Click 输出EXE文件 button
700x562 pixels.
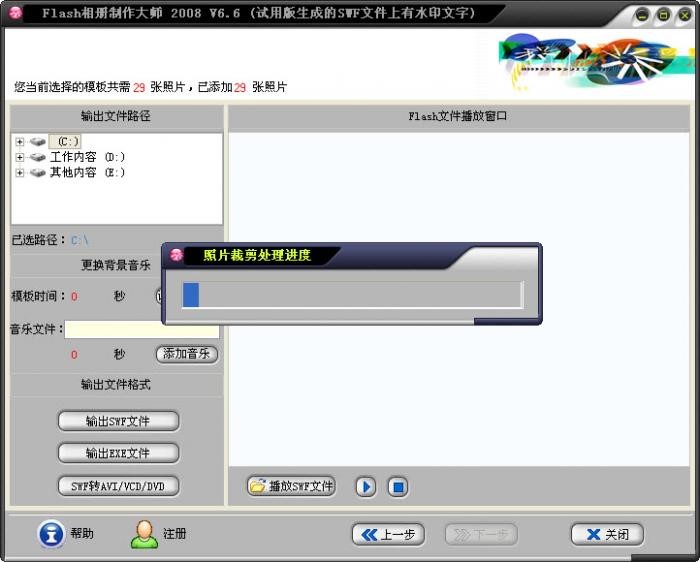pyautogui.click(x=118, y=453)
